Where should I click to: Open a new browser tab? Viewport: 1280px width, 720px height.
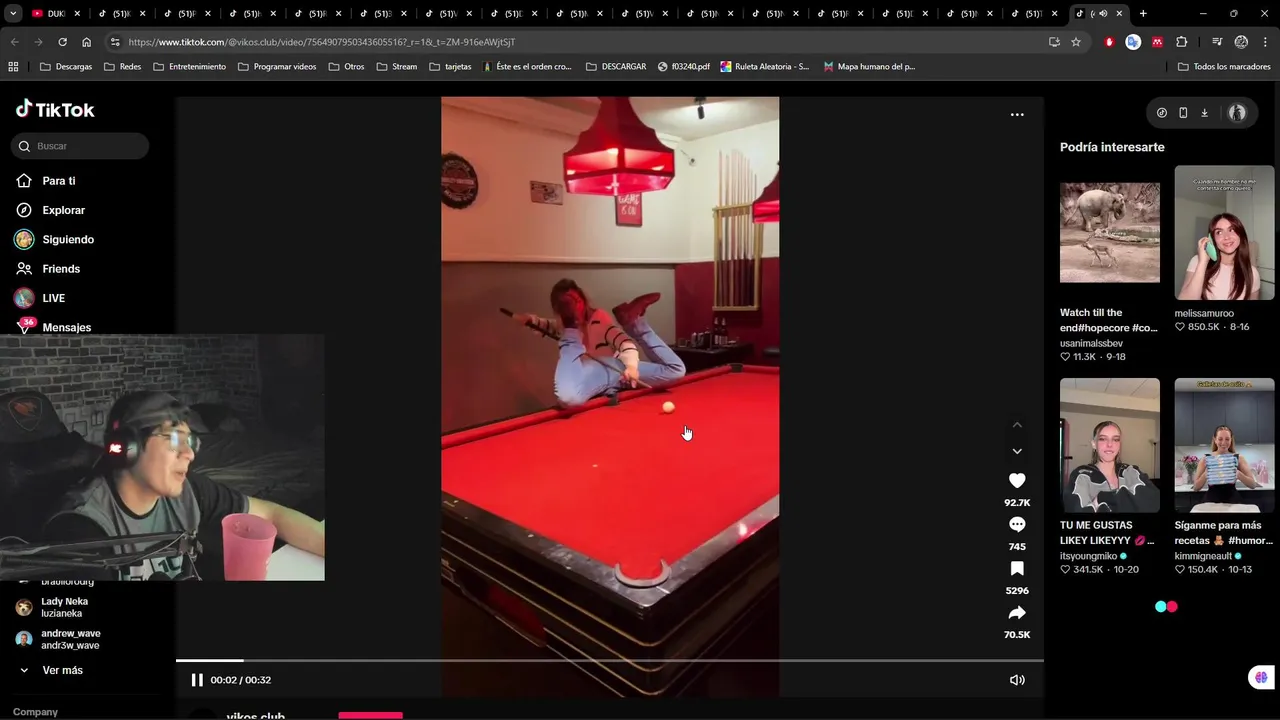click(1143, 14)
